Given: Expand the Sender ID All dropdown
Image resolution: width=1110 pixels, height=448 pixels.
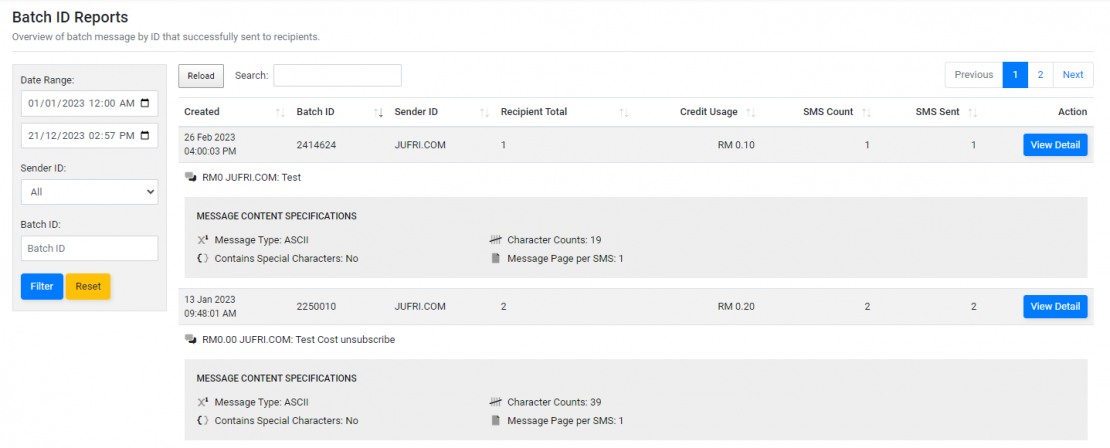Looking at the screenshot, I should click(x=89, y=192).
